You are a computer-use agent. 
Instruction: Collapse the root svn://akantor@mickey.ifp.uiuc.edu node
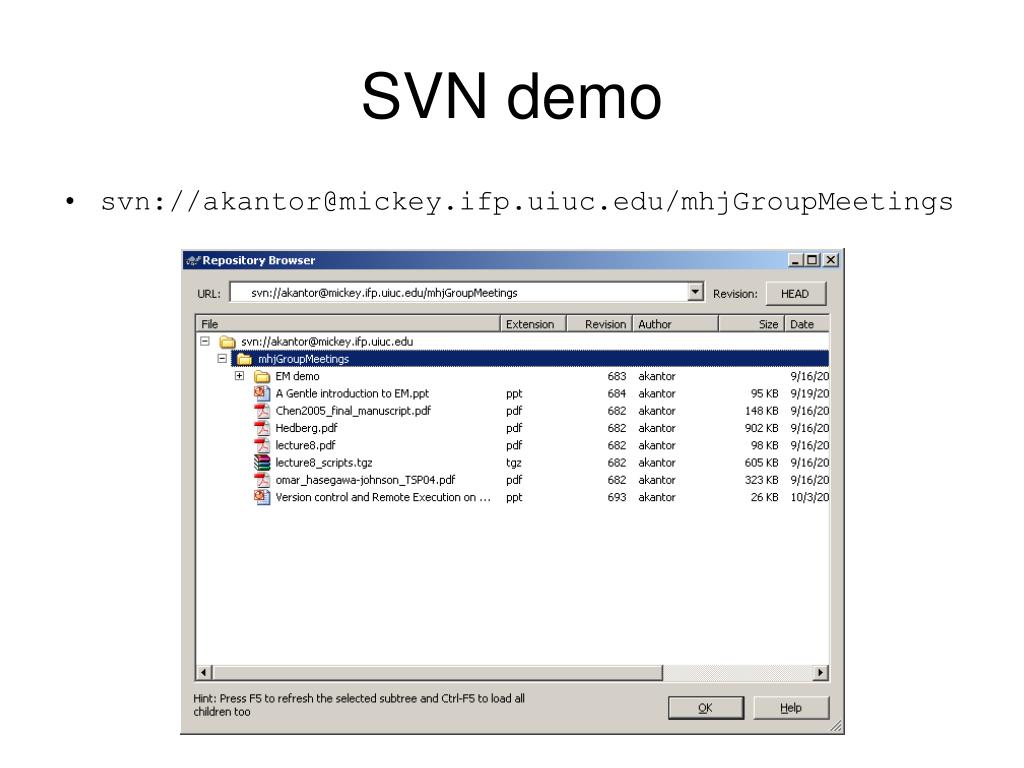pyautogui.click(x=205, y=341)
